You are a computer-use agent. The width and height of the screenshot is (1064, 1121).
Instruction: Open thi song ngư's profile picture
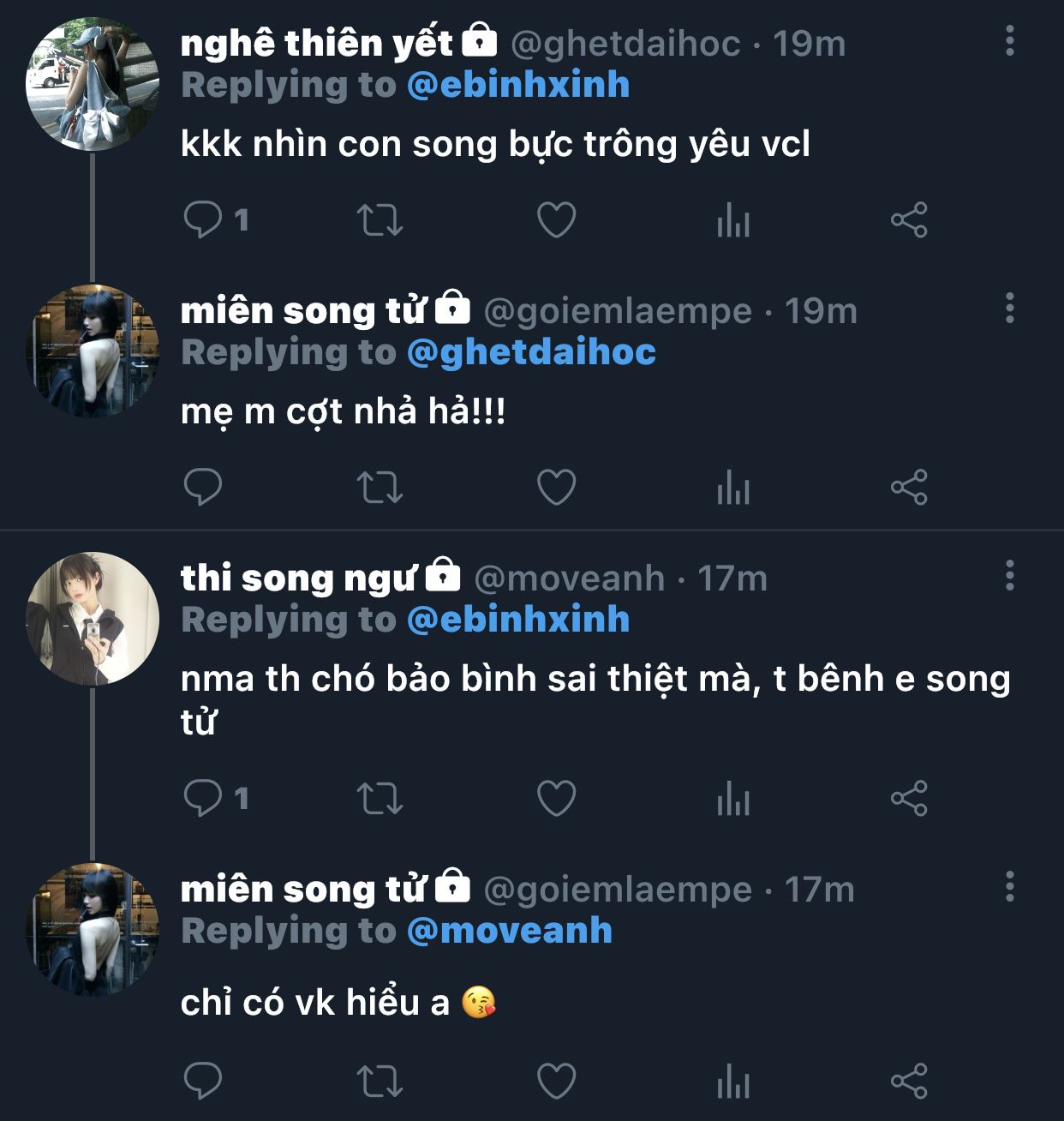[93, 618]
